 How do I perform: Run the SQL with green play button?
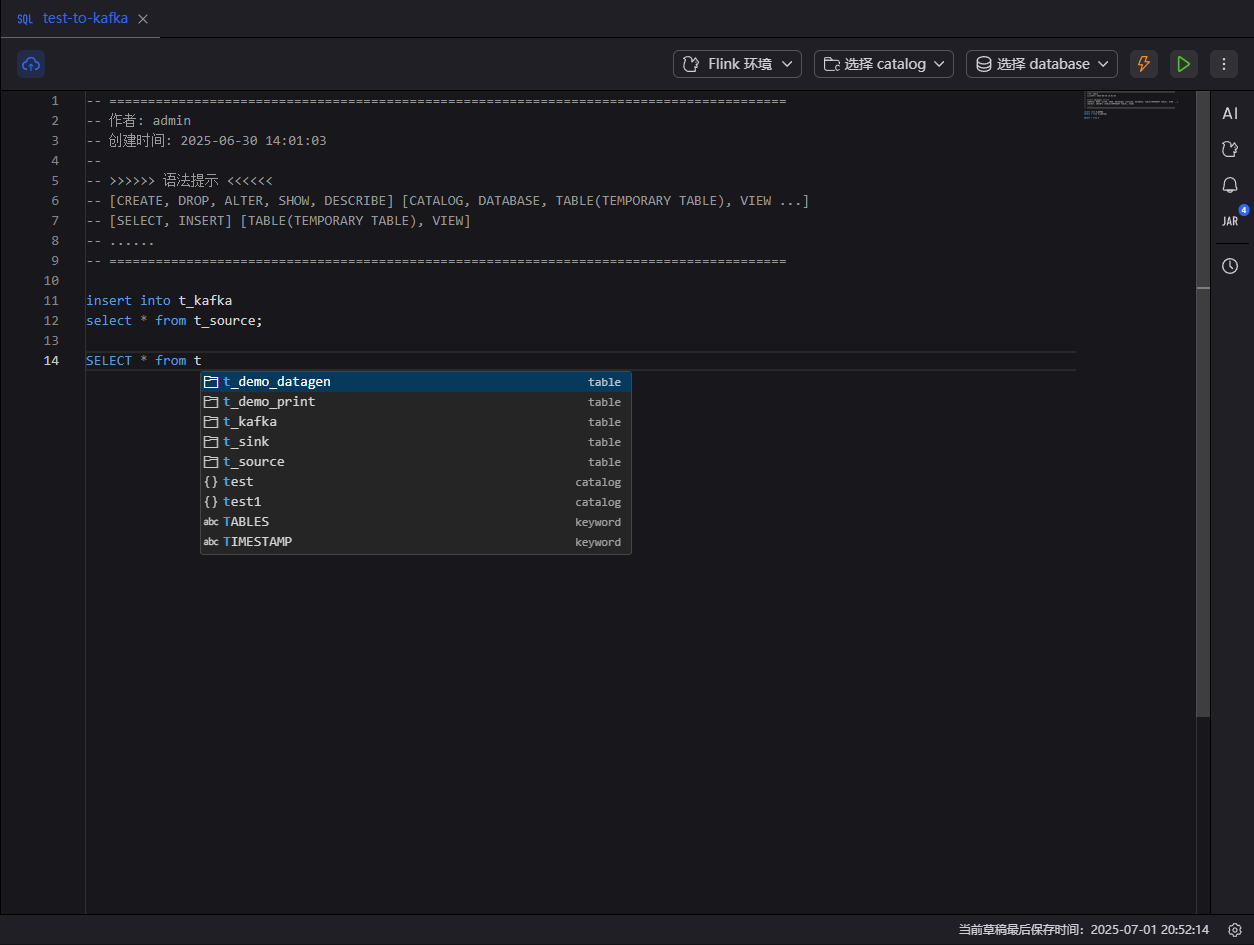click(x=1184, y=64)
